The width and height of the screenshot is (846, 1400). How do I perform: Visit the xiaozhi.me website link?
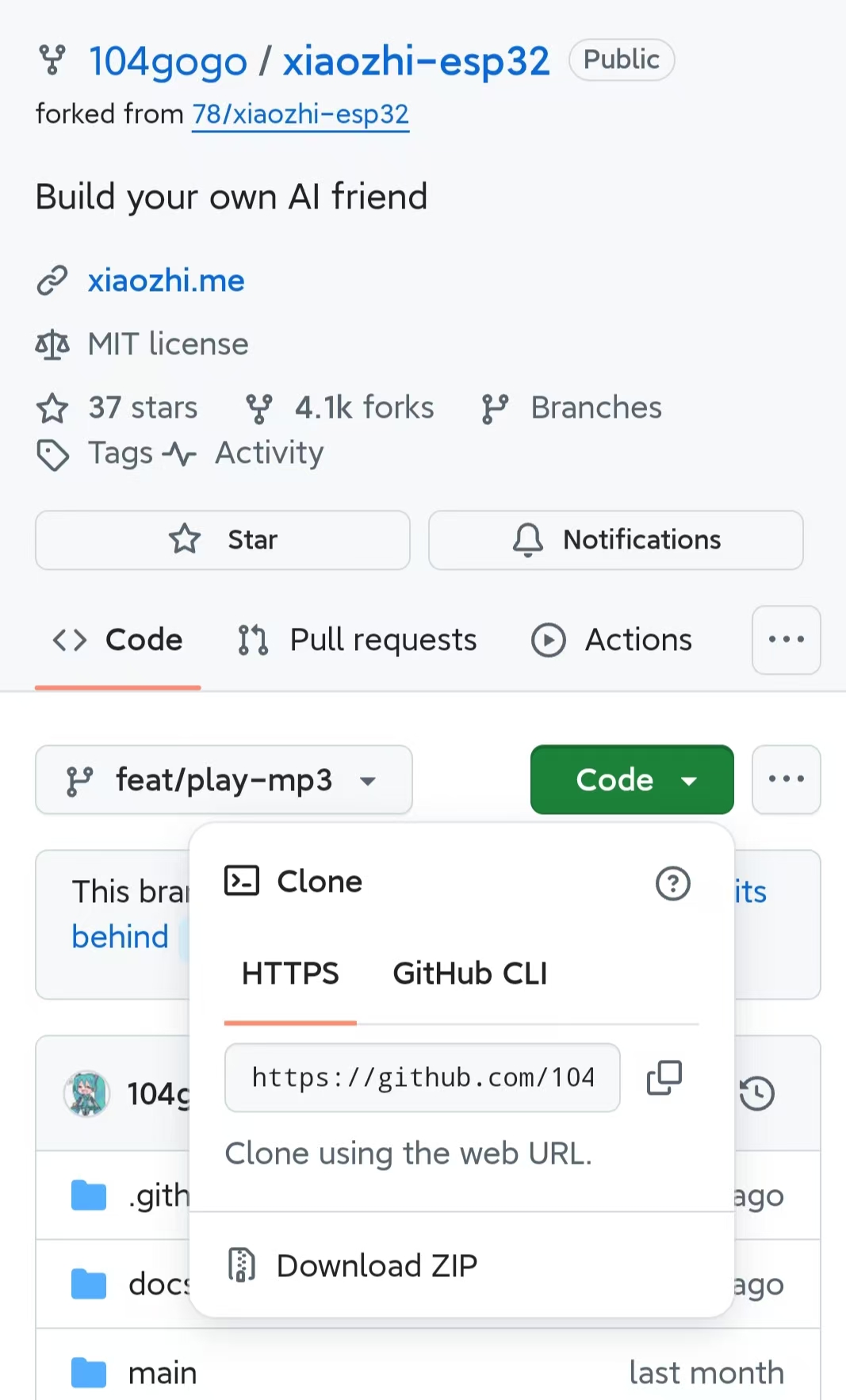click(x=166, y=281)
